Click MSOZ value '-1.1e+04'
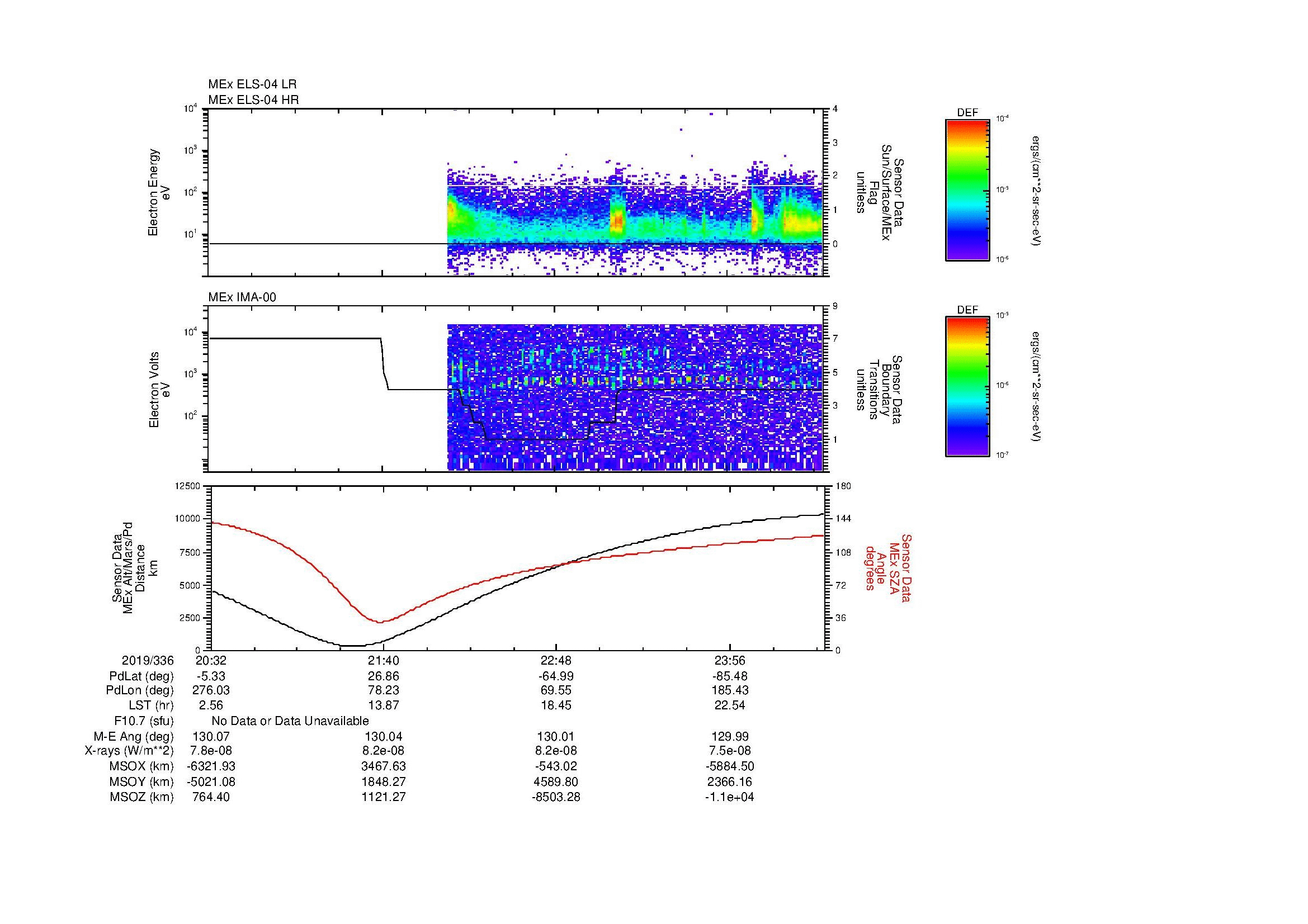The image size is (1308, 924). point(730,797)
